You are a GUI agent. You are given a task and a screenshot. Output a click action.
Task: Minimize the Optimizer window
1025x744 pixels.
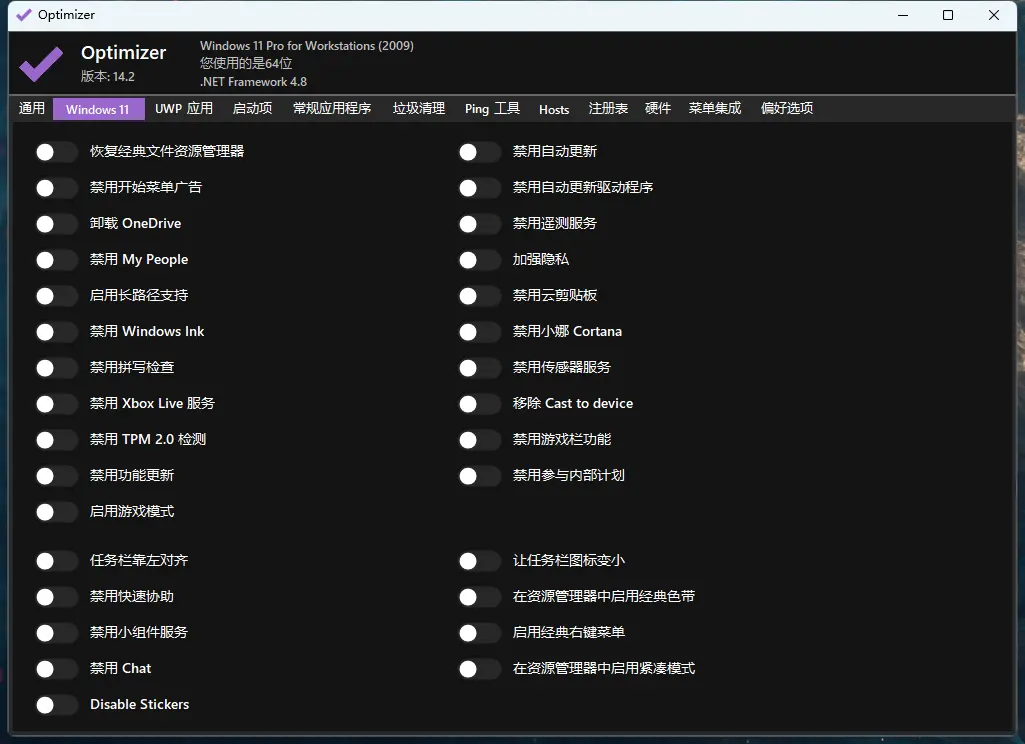coord(903,15)
